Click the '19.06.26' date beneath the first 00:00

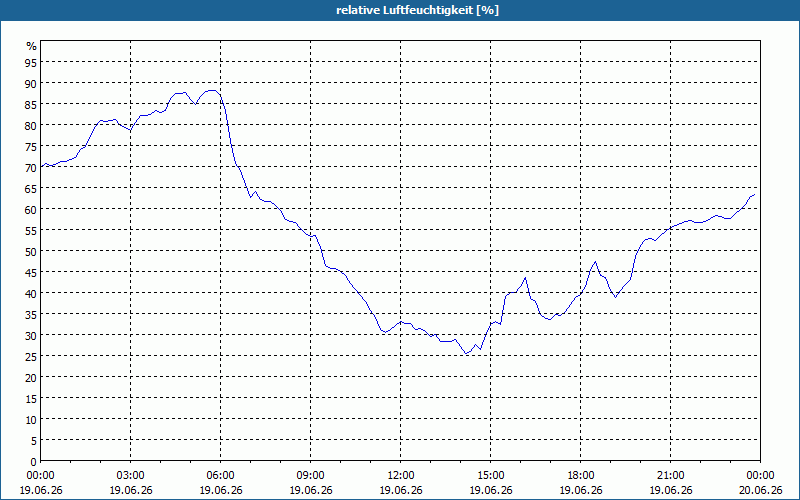click(x=40, y=490)
